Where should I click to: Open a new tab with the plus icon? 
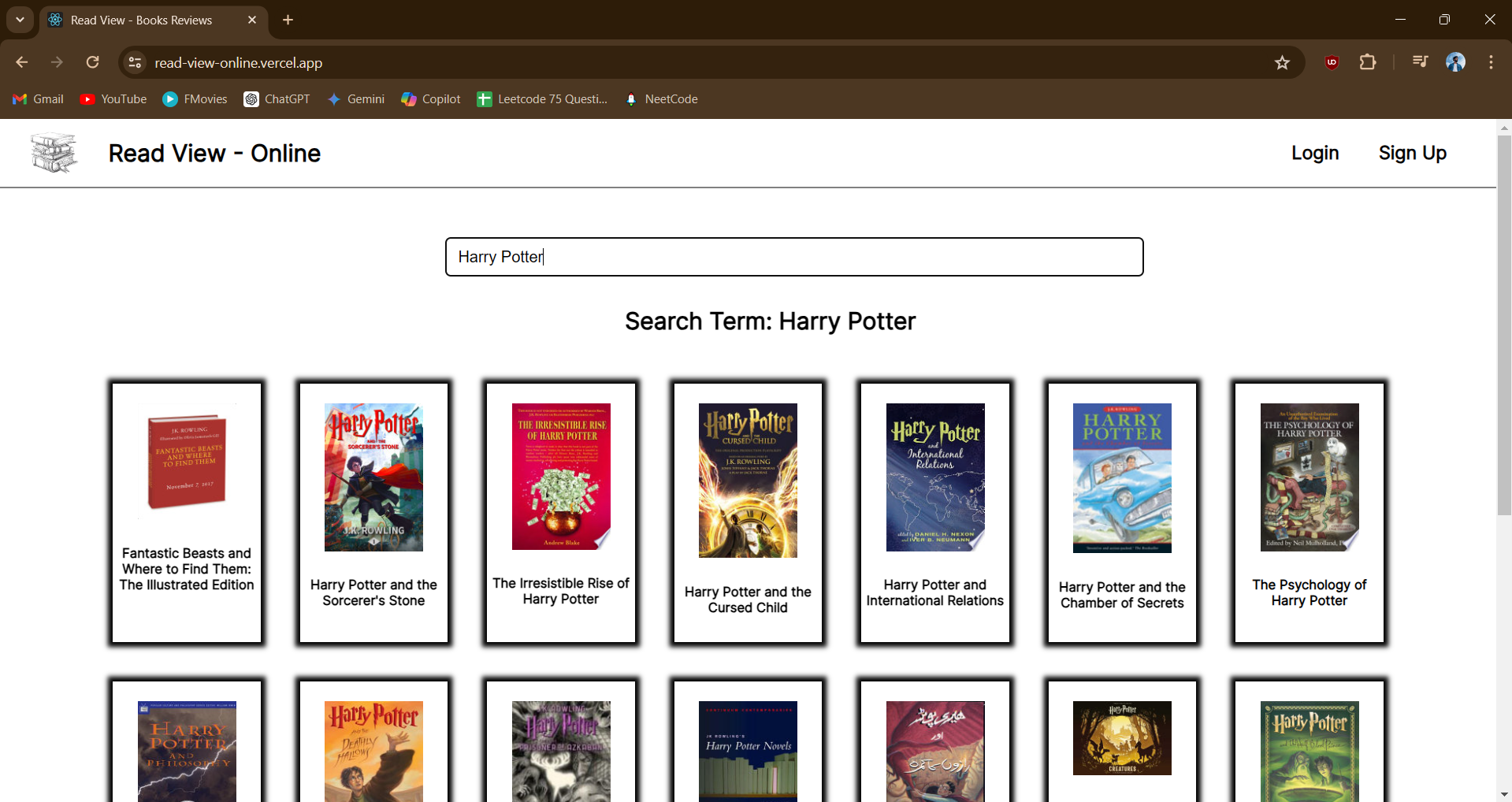288,20
